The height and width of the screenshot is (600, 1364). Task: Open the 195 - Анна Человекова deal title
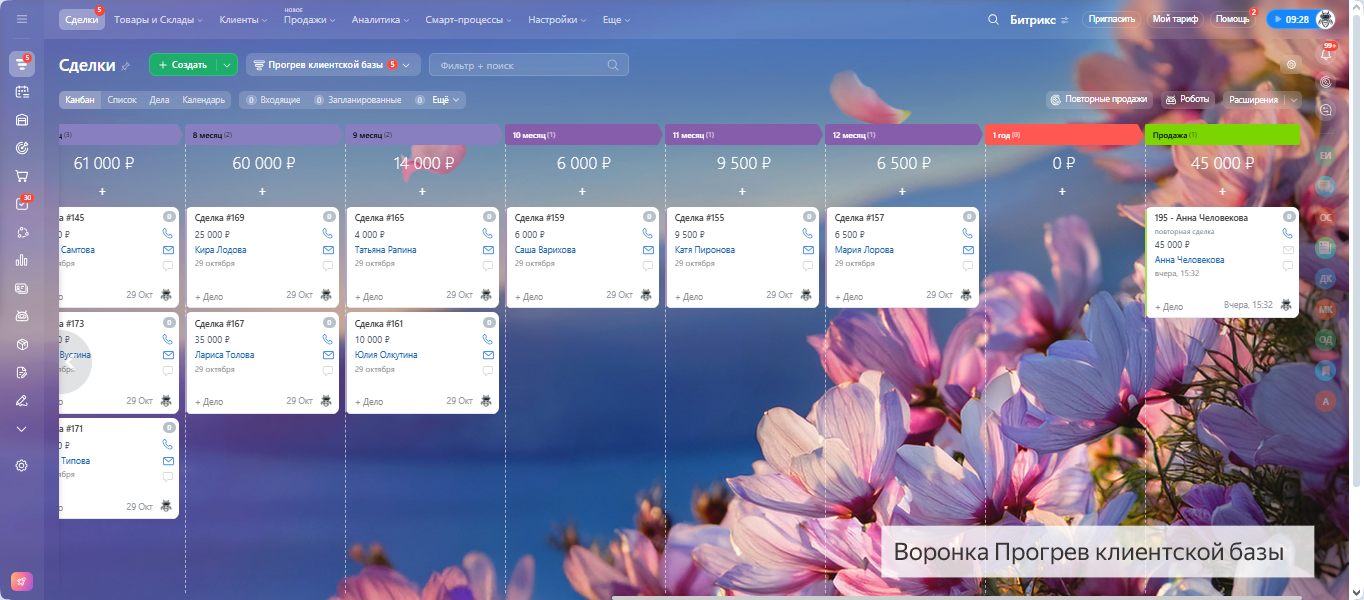(x=1201, y=217)
